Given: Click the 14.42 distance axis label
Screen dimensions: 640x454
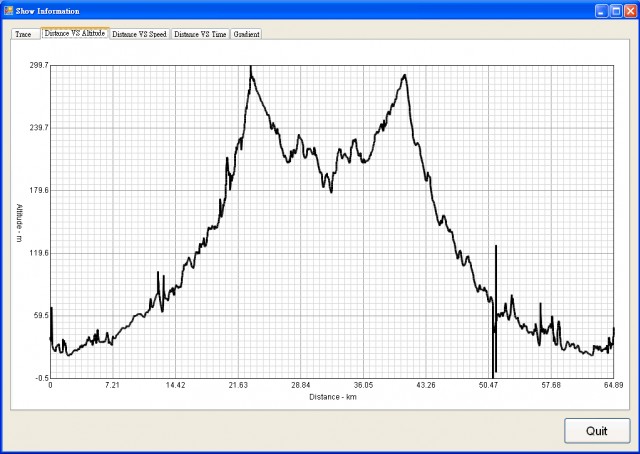Looking at the screenshot, I should point(176,385).
